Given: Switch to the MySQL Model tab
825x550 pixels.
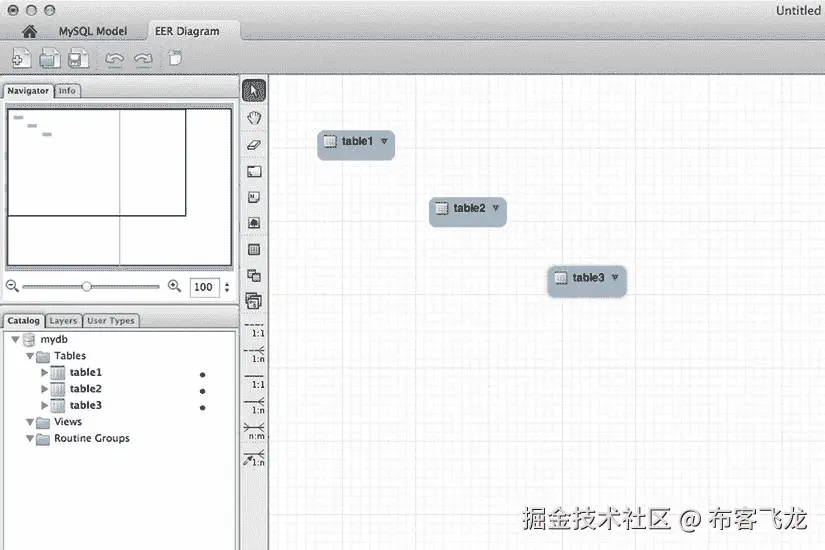Looking at the screenshot, I should 93,32.
